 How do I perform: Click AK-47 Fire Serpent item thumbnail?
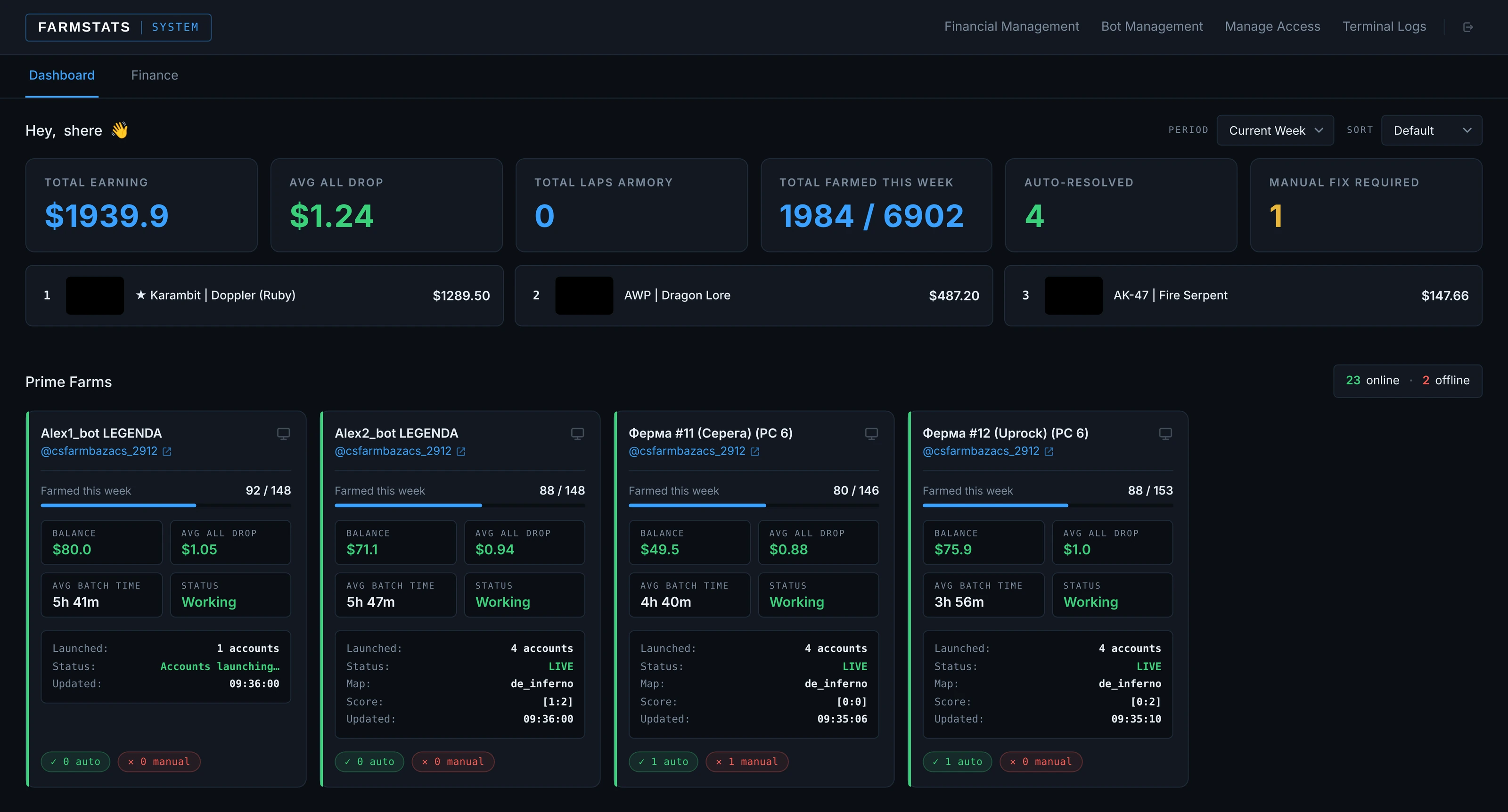(x=1074, y=295)
